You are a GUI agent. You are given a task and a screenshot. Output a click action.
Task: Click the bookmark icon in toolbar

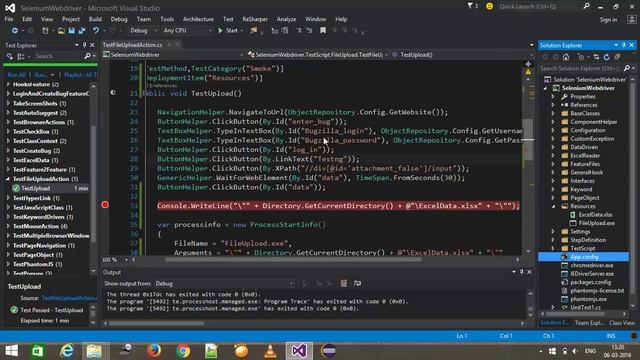click(x=323, y=31)
